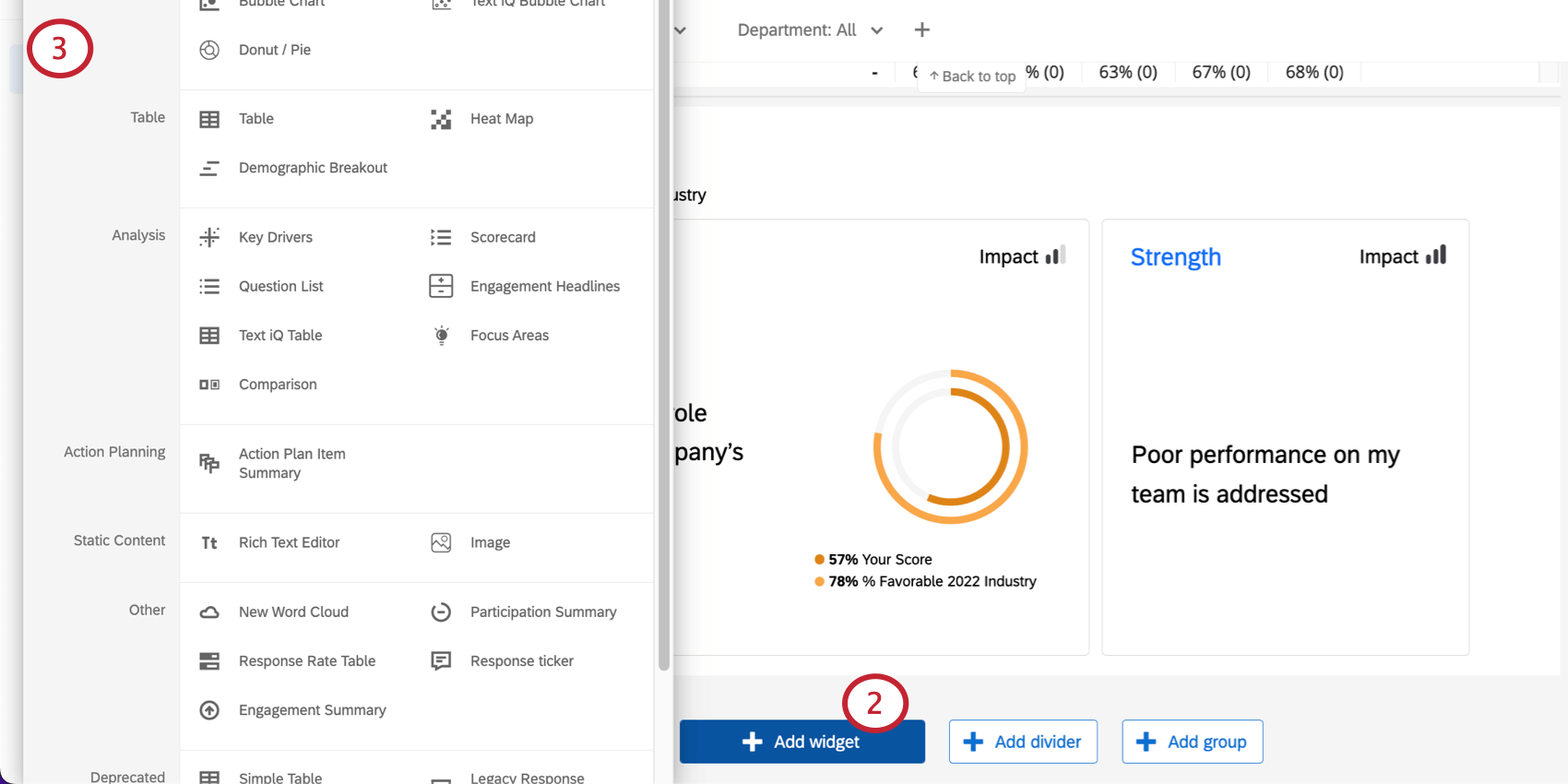Click the Add group button
This screenshot has width=1568, height=784.
coord(1192,742)
